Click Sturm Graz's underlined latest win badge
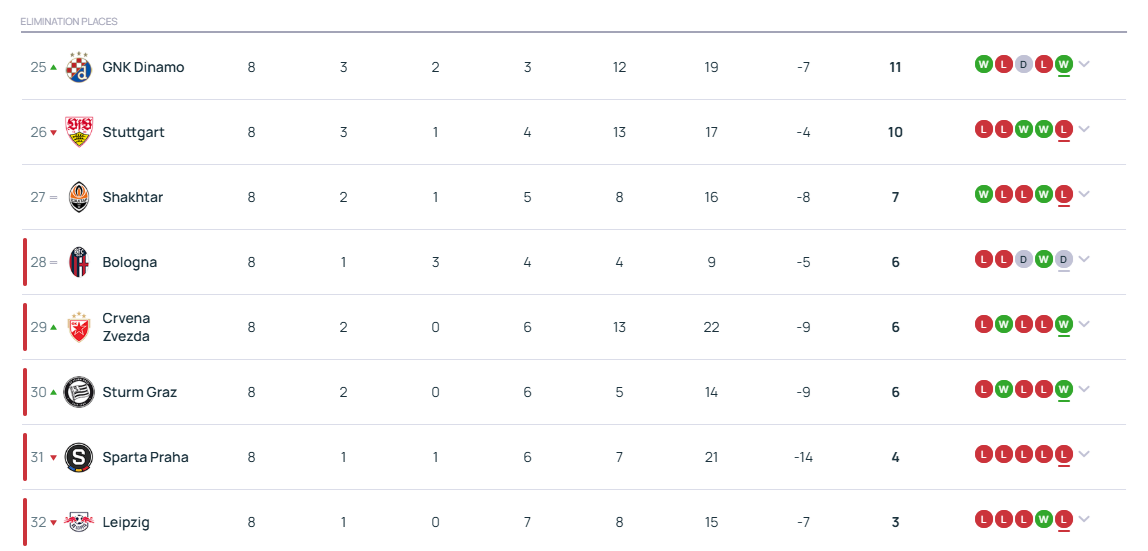Viewport: 1148px width, 551px height. point(1065,389)
